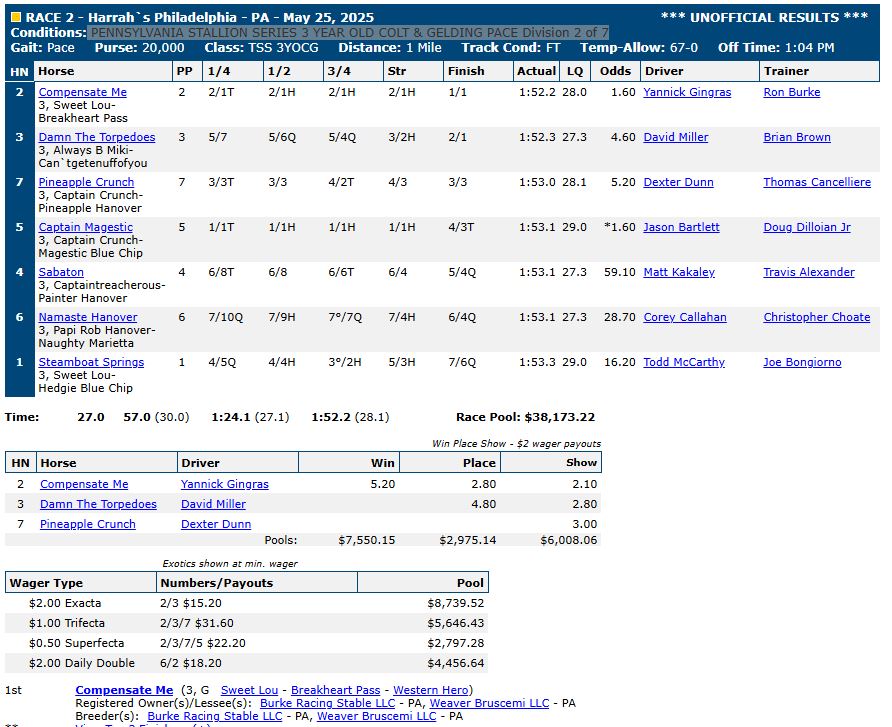Viewport: 892px width, 727px height.
Task: Click driver Todd McCarthy link
Action: (684, 362)
